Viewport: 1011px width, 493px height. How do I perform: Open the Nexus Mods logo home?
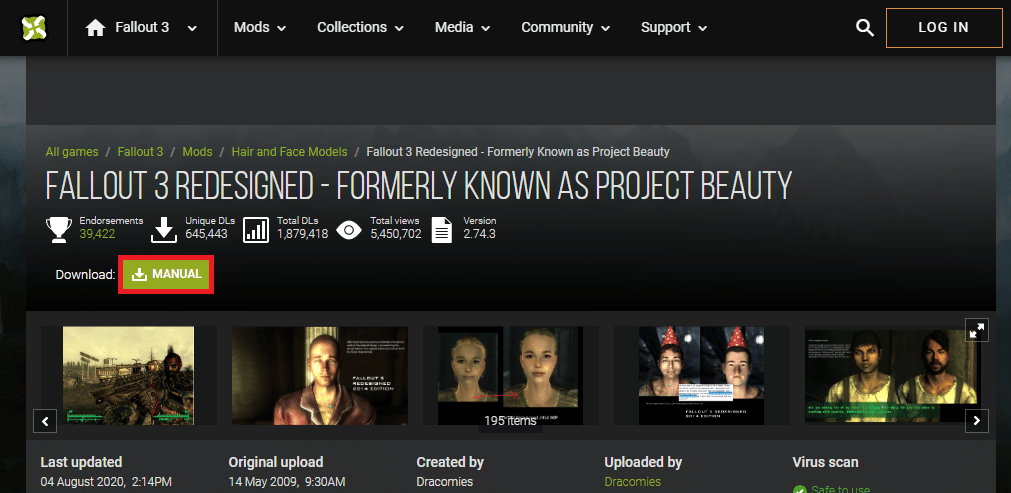click(34, 28)
